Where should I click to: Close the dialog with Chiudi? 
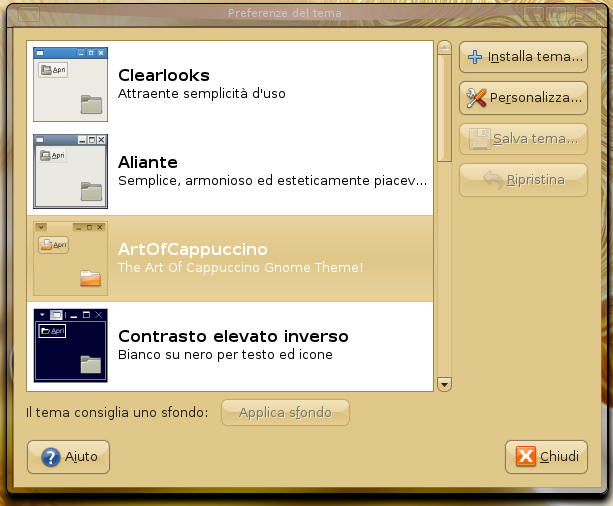[x=547, y=457]
